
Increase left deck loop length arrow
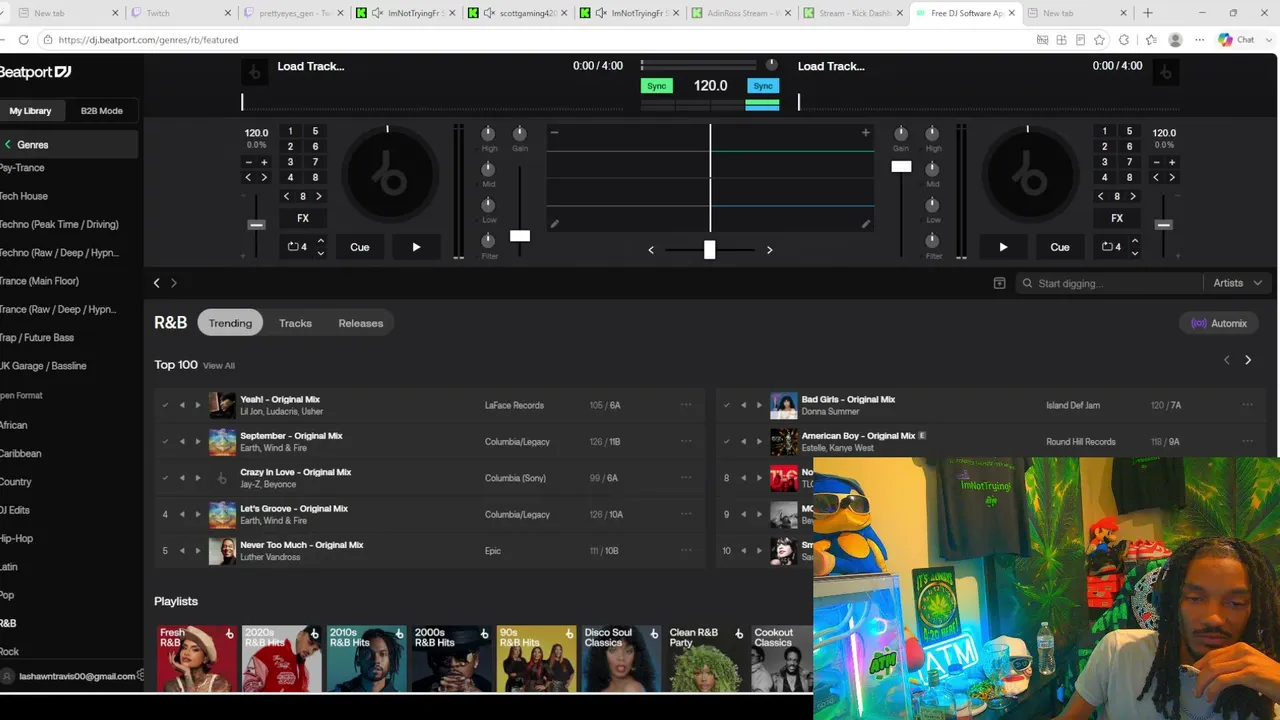(321, 241)
